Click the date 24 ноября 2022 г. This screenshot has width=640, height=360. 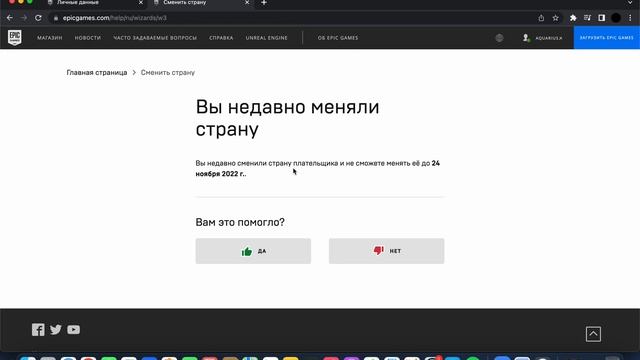tap(318, 168)
